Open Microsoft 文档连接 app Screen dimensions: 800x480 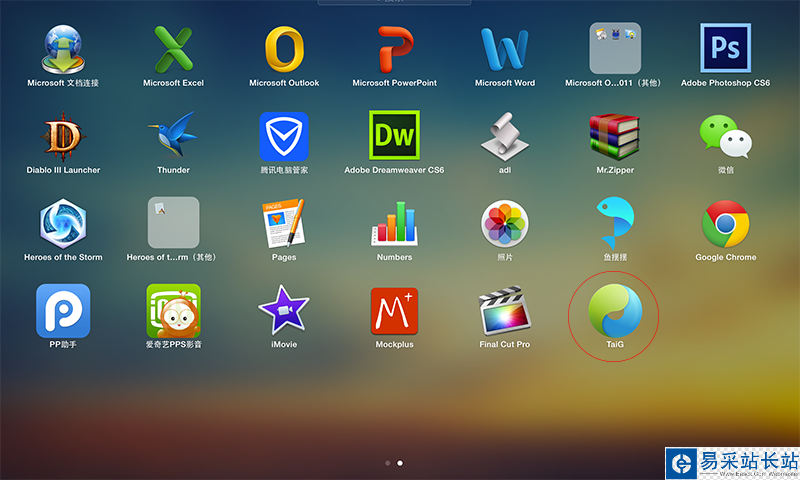pyautogui.click(x=63, y=50)
